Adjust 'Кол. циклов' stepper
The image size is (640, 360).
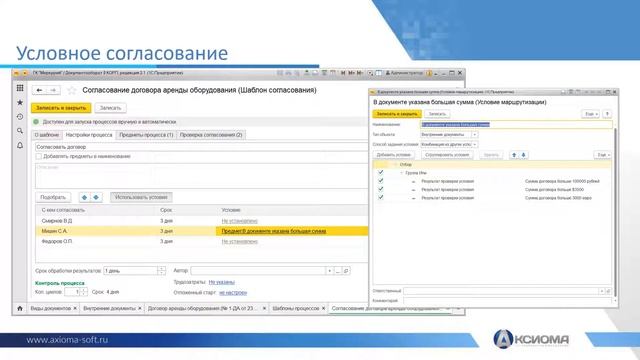tap(83, 292)
